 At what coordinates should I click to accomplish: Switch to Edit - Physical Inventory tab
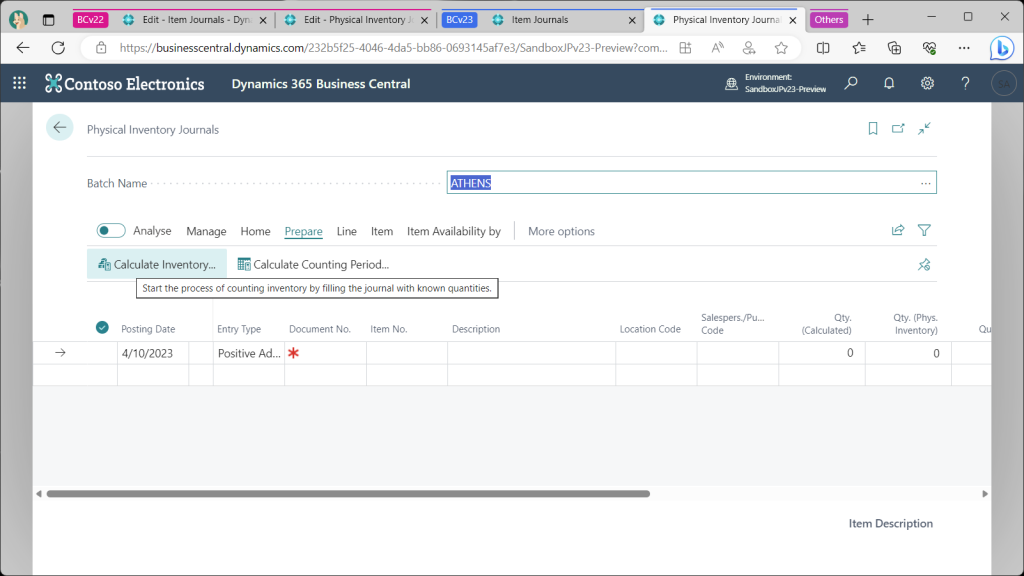[x=358, y=20]
